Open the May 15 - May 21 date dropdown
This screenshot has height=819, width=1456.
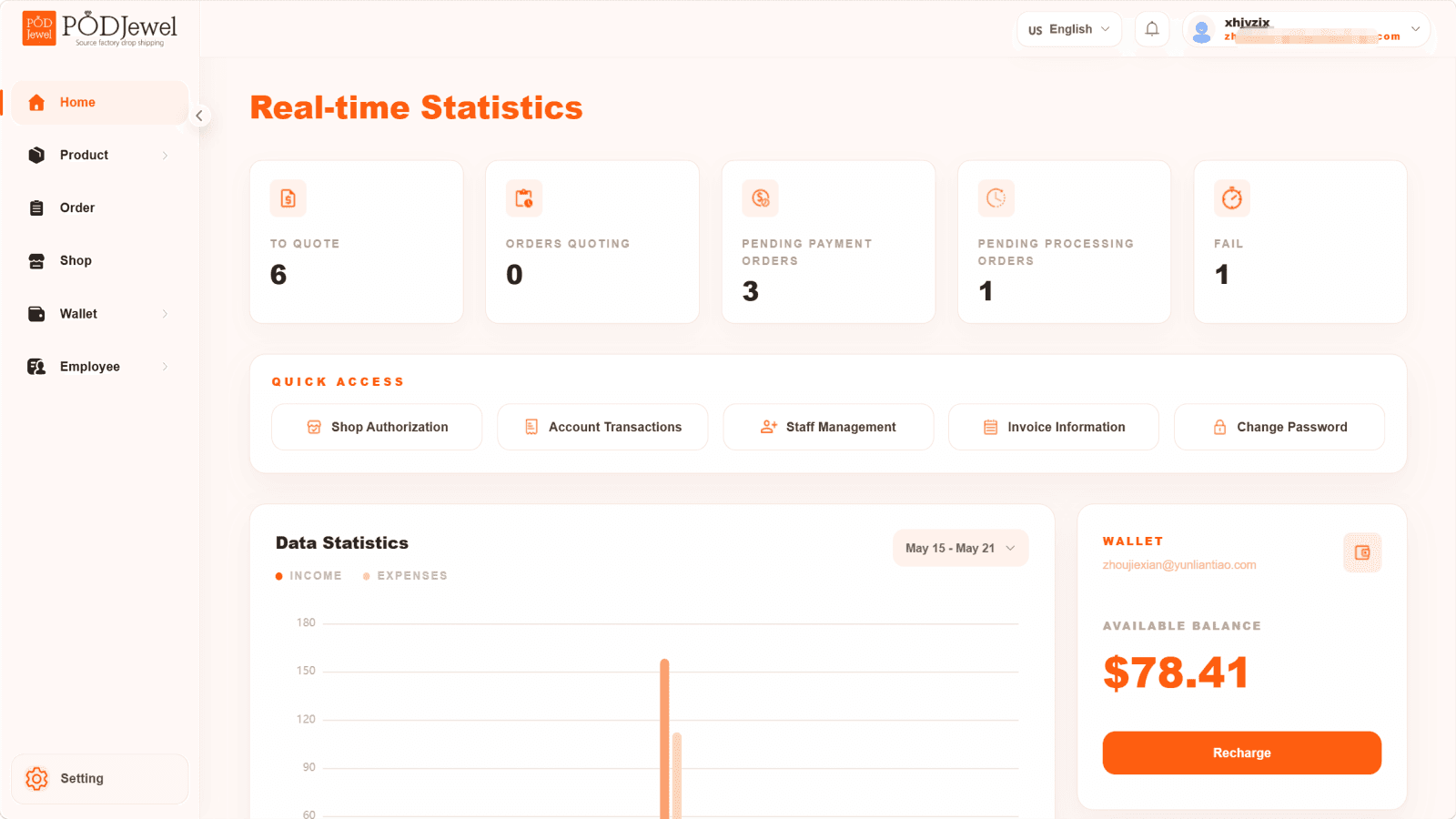tap(960, 548)
